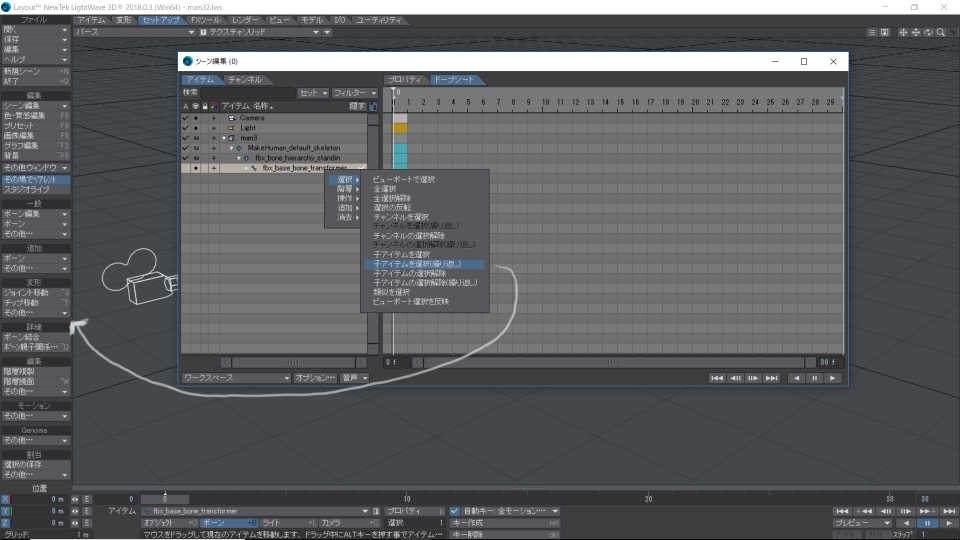Toggle the 自動キー auto key checkbox
The image size is (960, 540).
click(454, 511)
